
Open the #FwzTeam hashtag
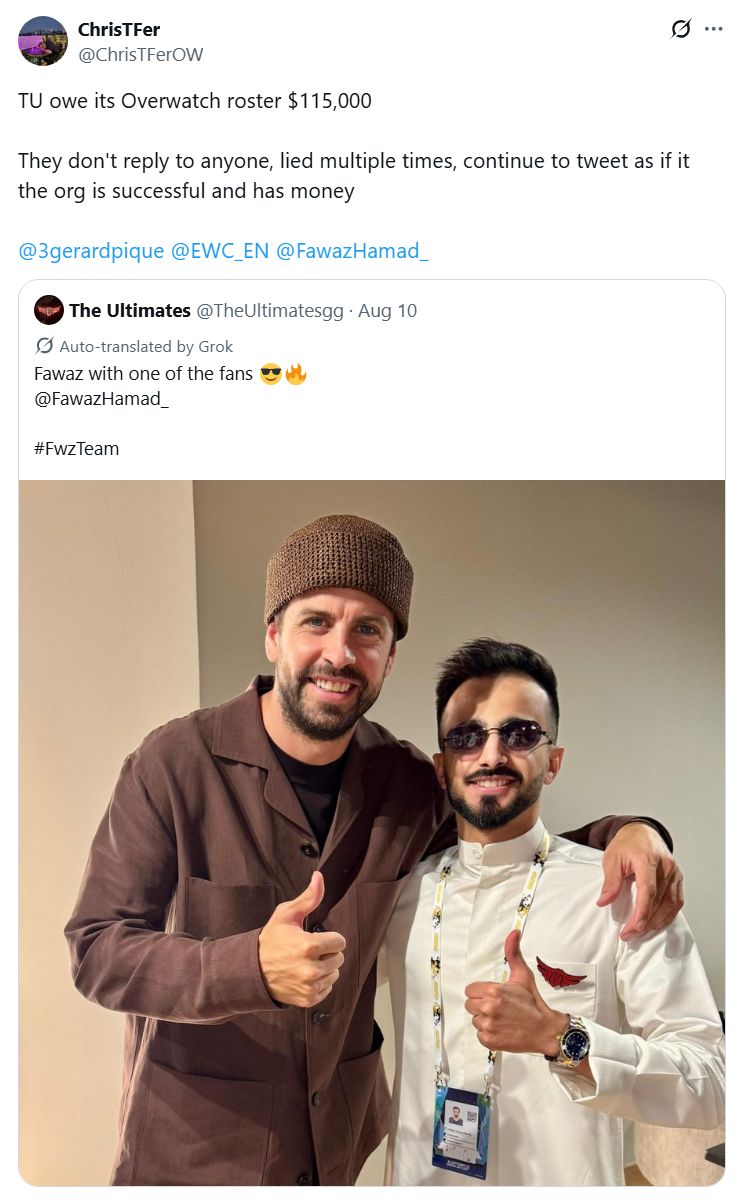(x=76, y=448)
